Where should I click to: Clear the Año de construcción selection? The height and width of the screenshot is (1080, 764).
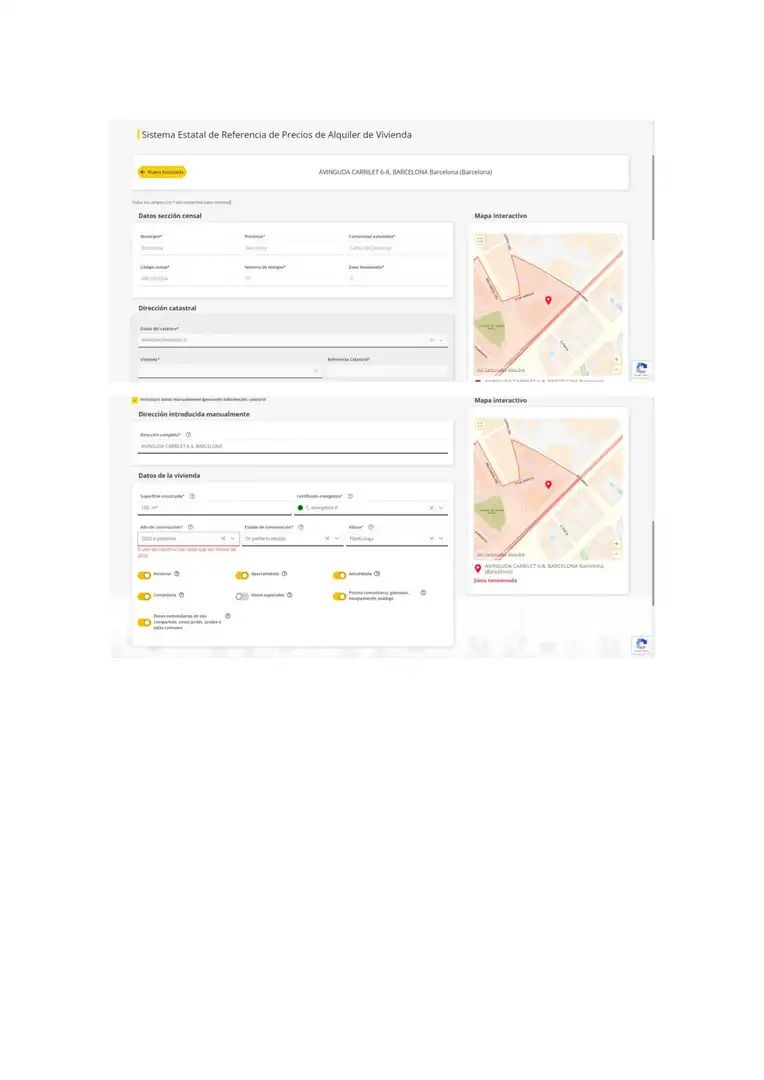coord(223,538)
